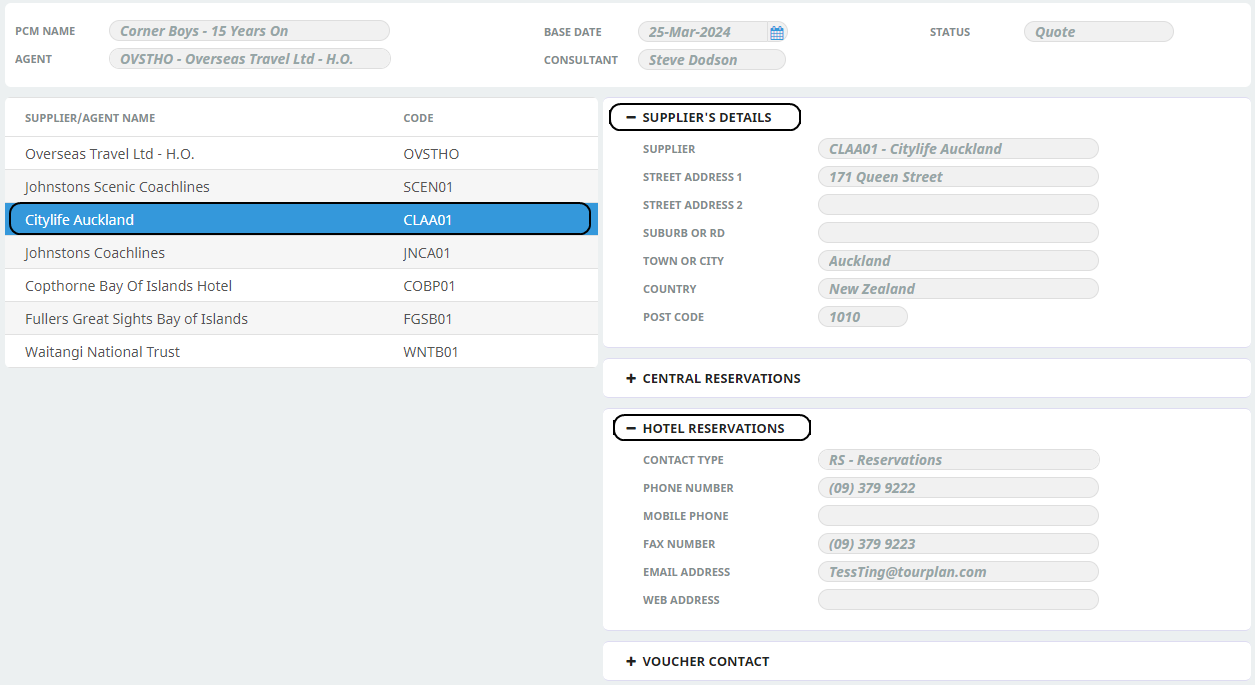Sort by Code column header

[418, 118]
